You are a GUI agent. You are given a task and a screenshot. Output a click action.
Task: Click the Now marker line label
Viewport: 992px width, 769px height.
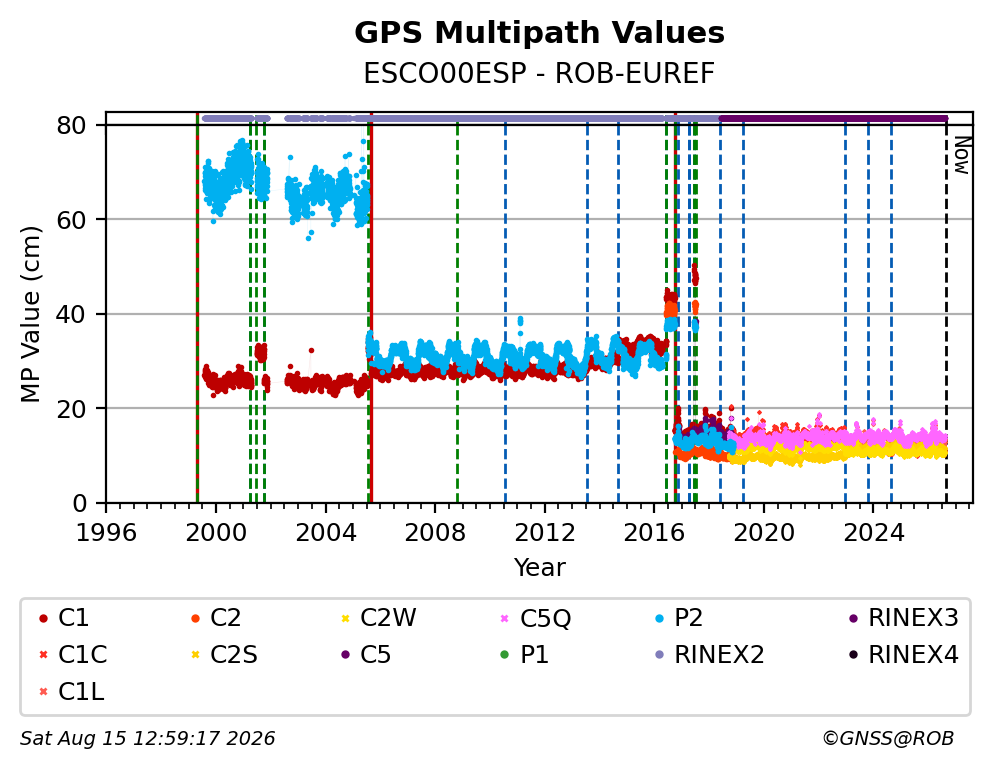pos(962,156)
